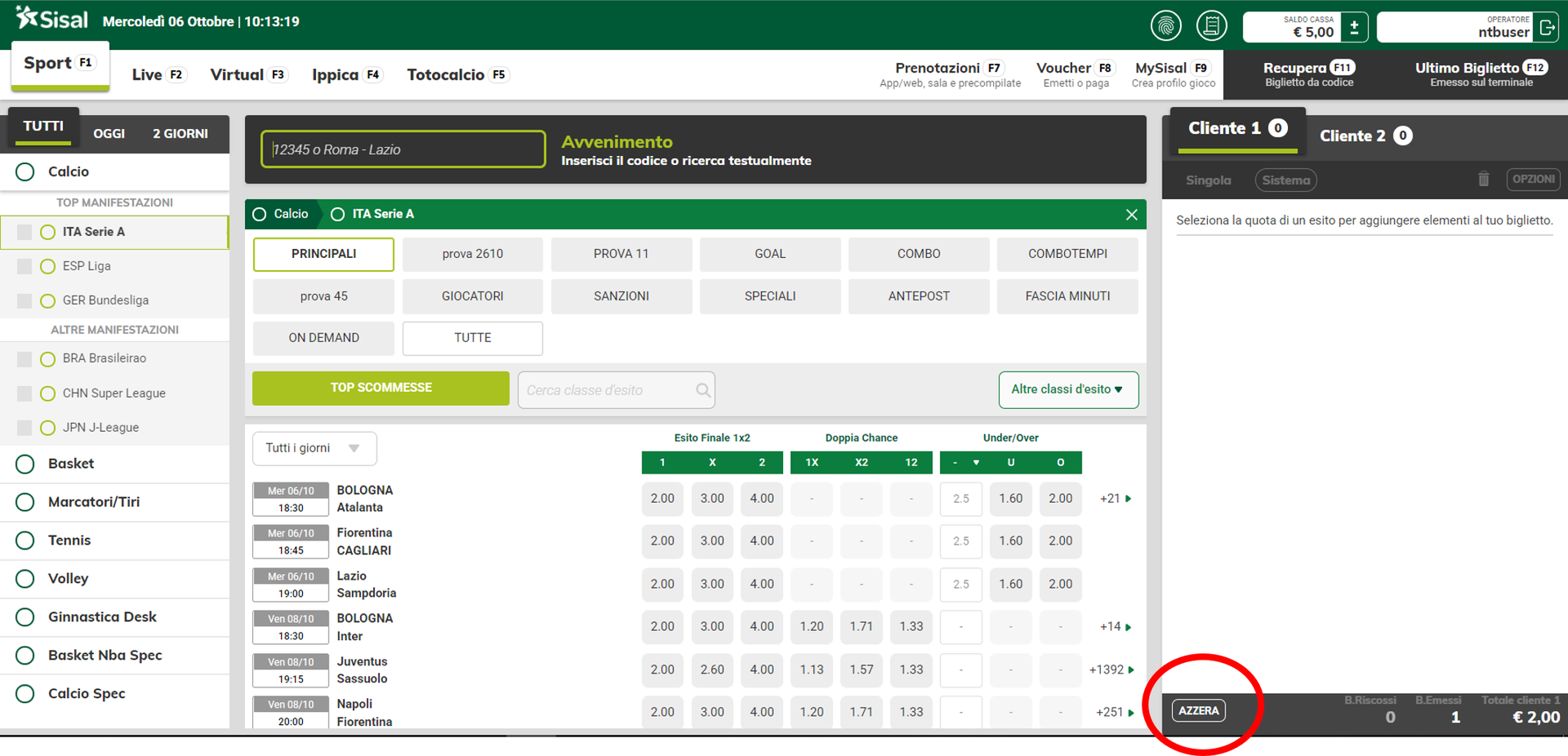Viewport: 1568px width, 756px height.
Task: Select the Tennis sport radio
Action: click(25, 540)
